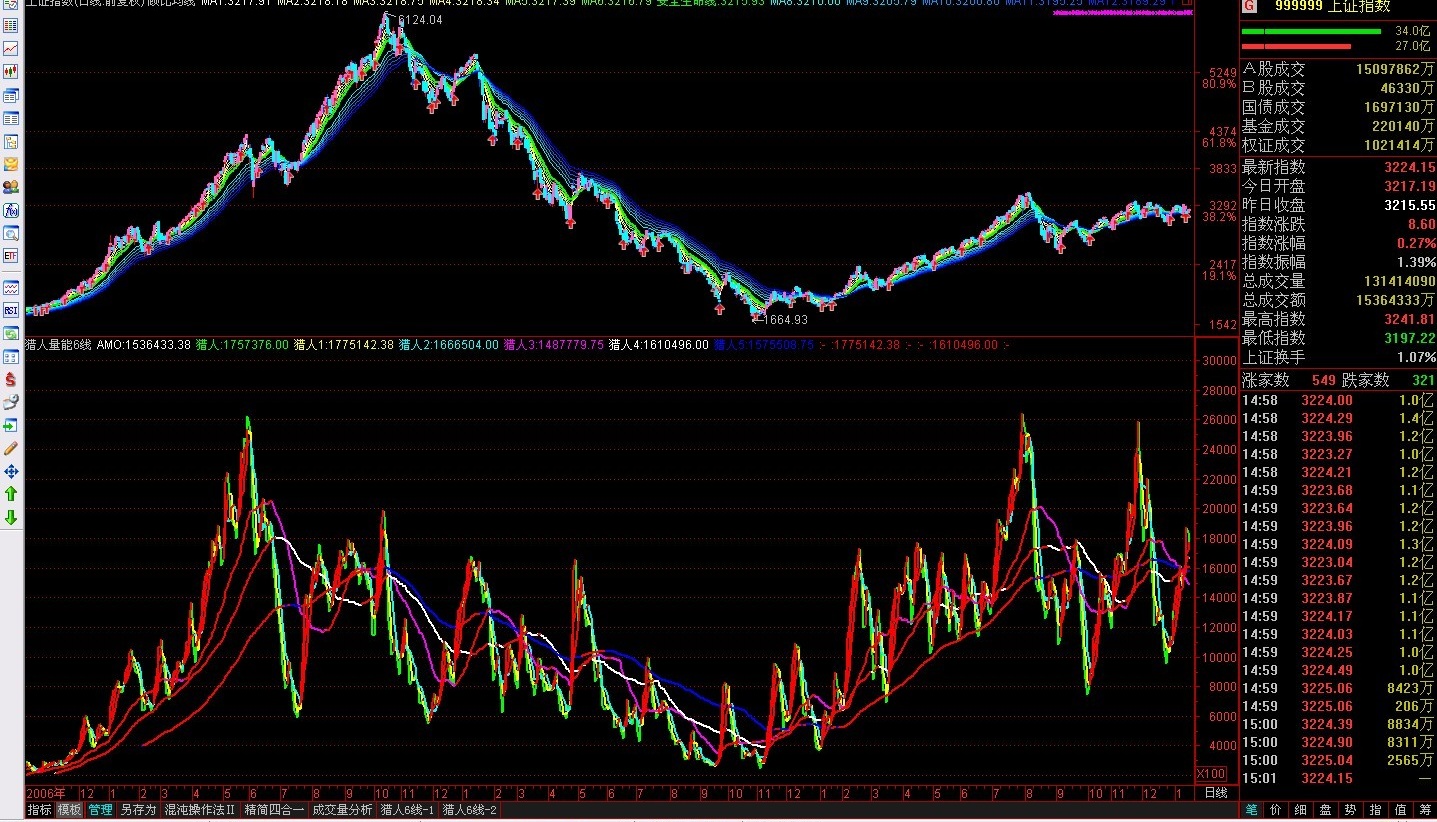Viewport: 1437px width, 822px height.
Task: Open the 指标 tab below the chart
Action: tap(39, 810)
